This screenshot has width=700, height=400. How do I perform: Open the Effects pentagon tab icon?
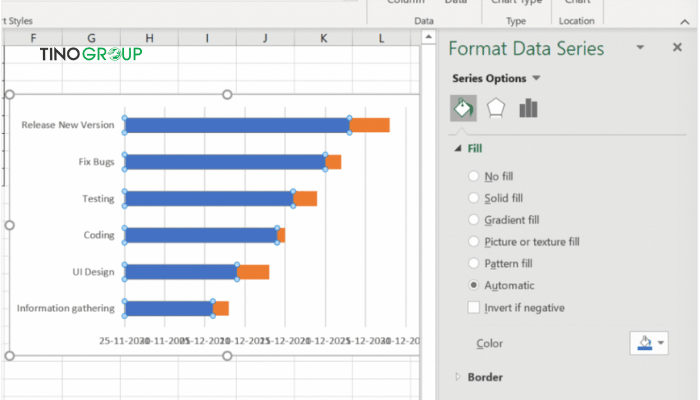496,108
